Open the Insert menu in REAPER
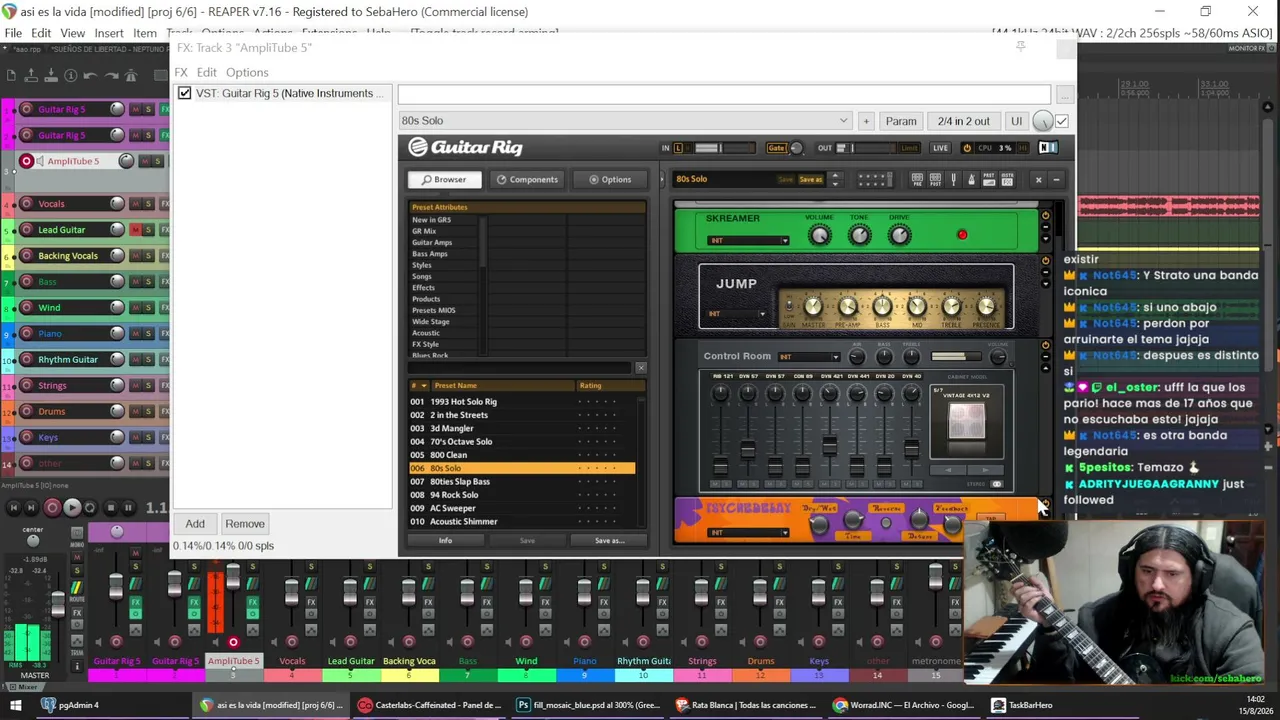The width and height of the screenshot is (1280, 720). (x=109, y=33)
